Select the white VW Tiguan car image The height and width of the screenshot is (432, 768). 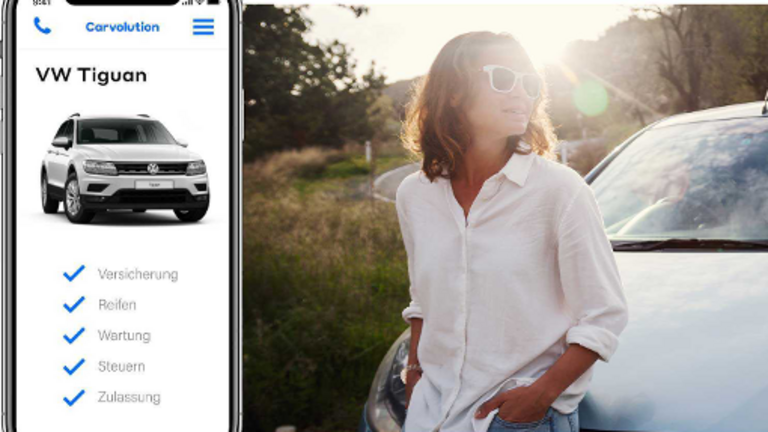point(125,168)
